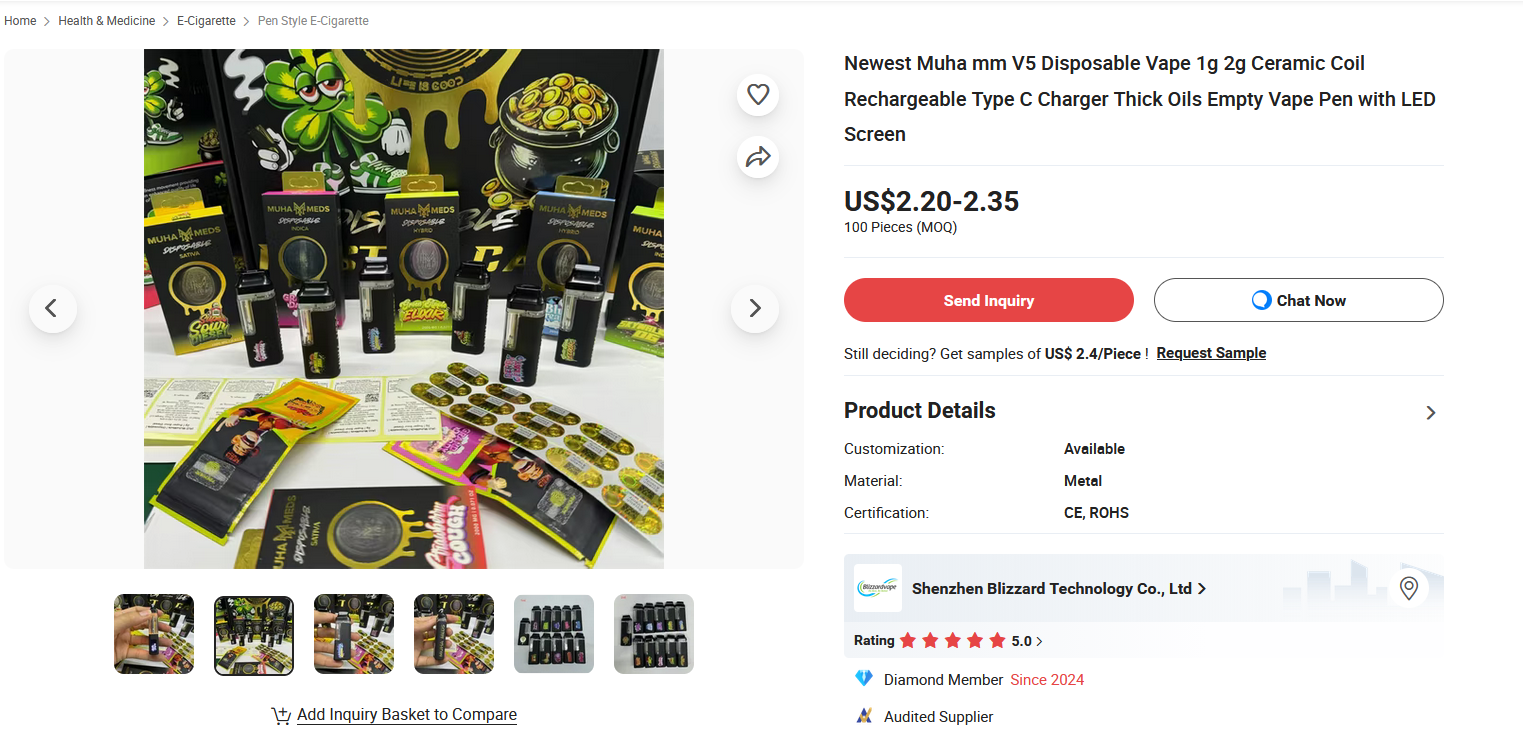Select the last product thumbnail image
Viewport: 1523px width, 745px height.
tap(654, 634)
